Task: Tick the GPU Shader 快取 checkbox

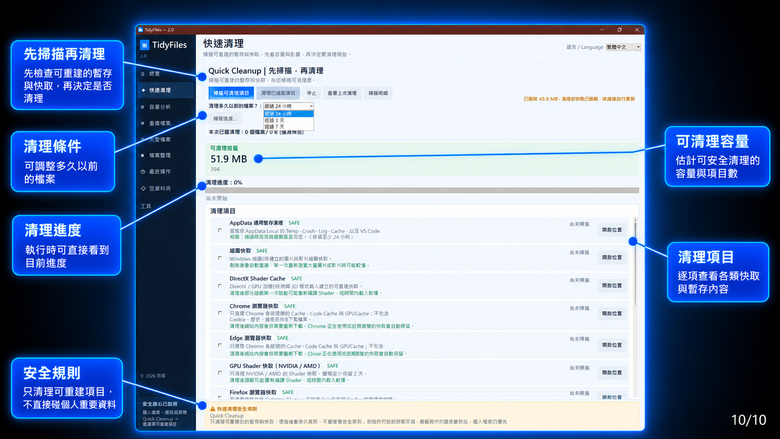Action: click(220, 372)
